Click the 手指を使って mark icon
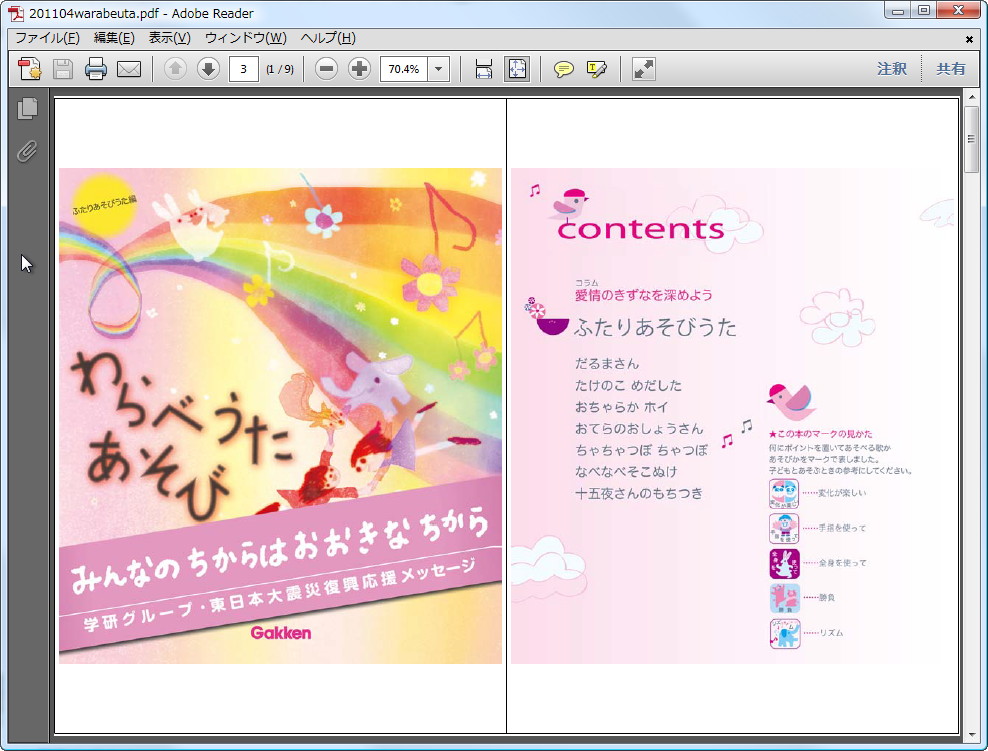 pos(784,528)
